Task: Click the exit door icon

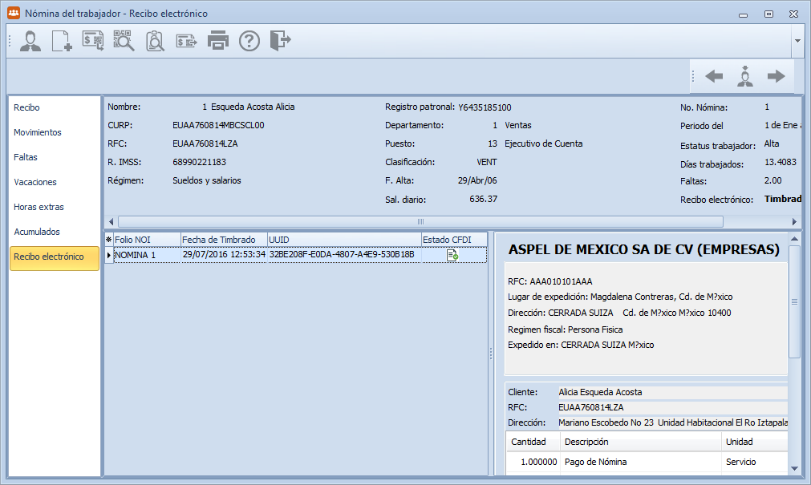Action: tap(280, 41)
